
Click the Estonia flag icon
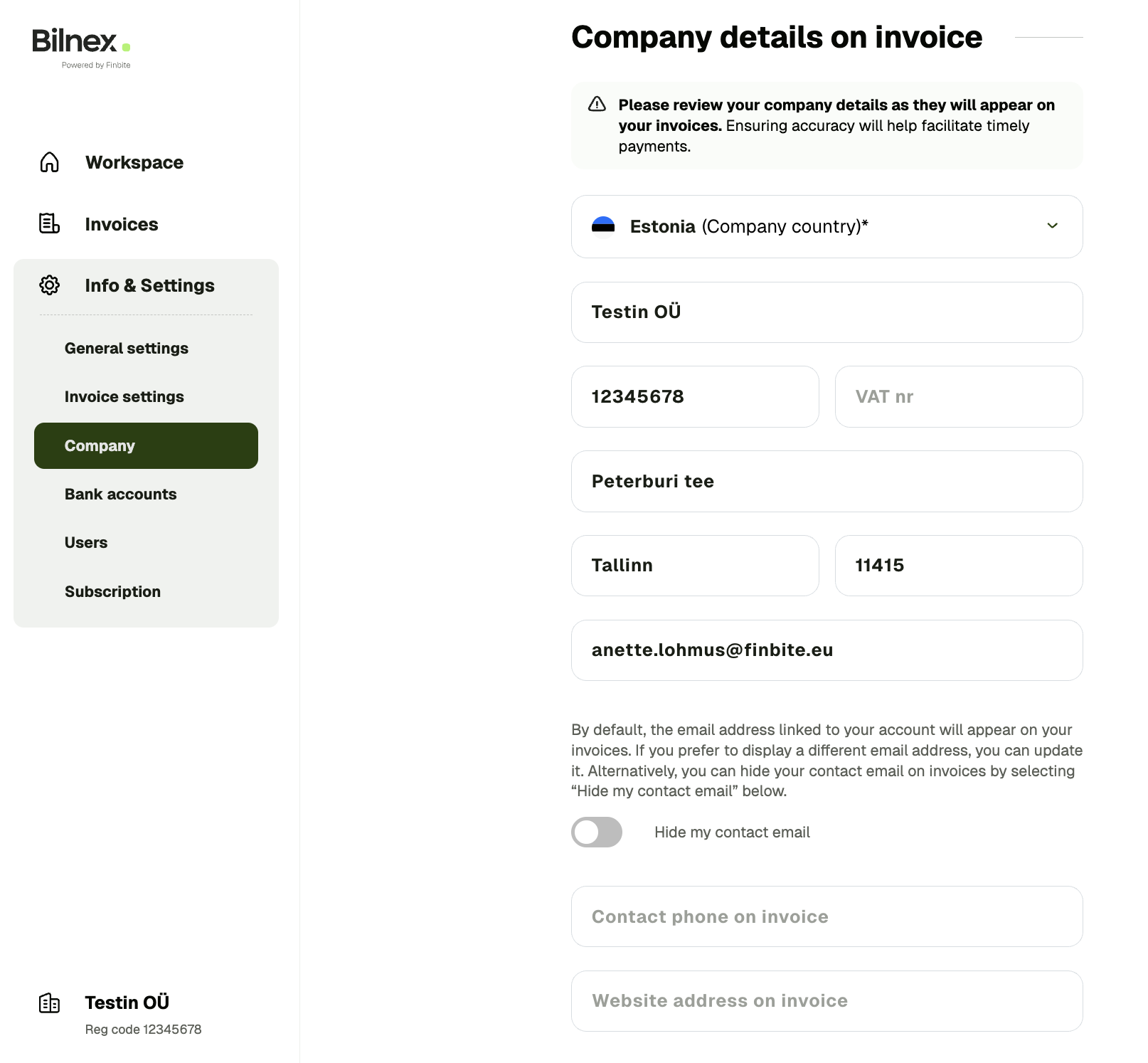point(603,226)
